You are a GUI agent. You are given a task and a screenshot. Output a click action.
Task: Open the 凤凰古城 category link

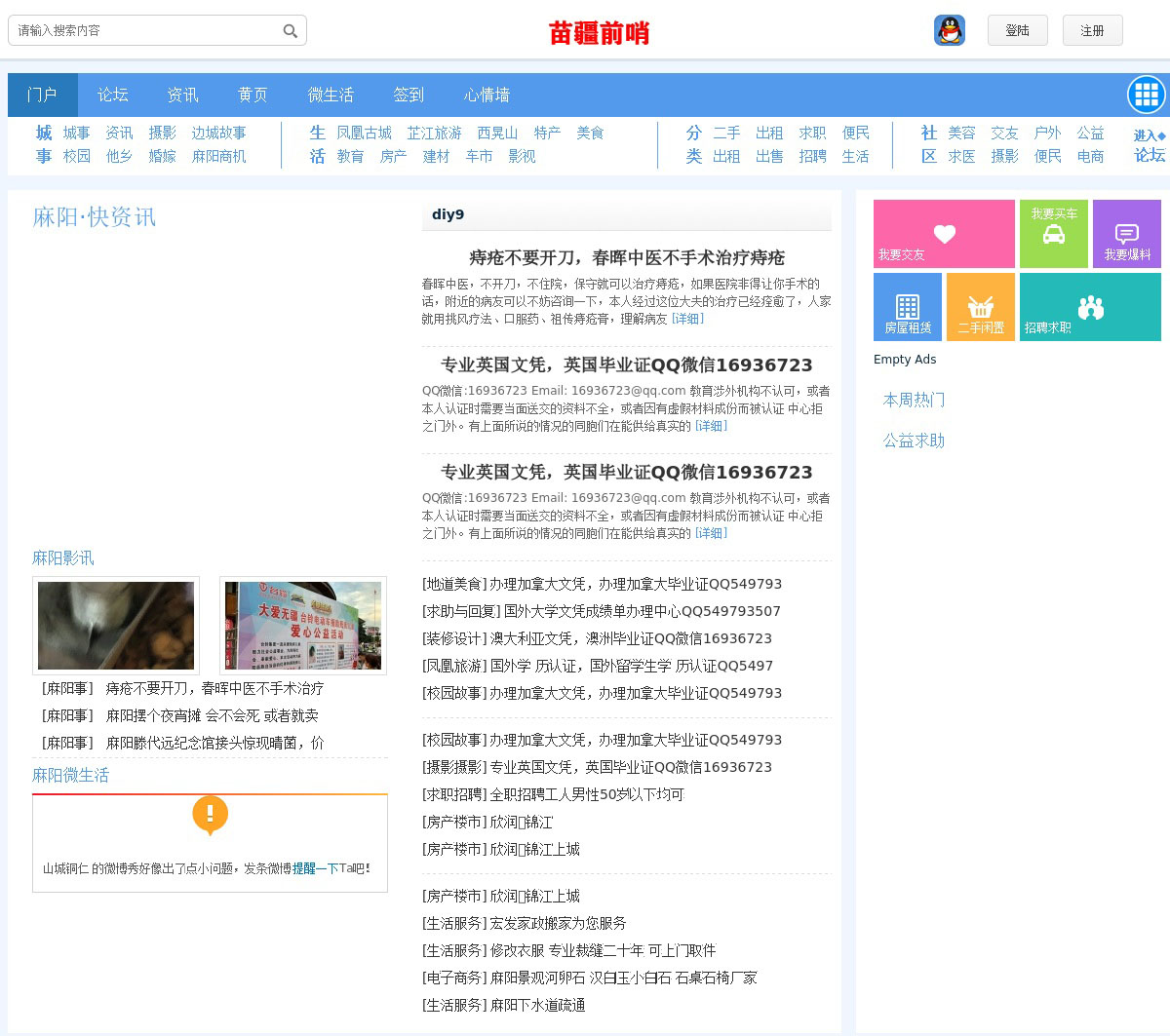364,133
